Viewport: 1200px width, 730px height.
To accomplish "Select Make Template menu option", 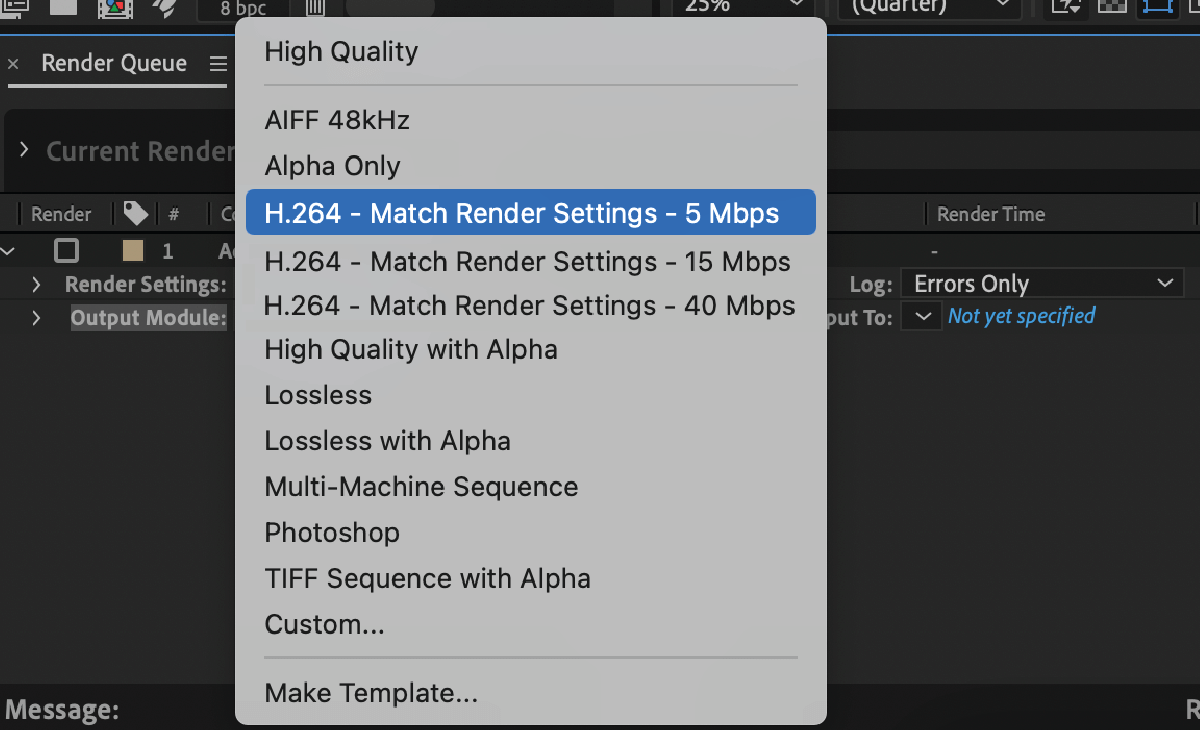I will tap(371, 693).
